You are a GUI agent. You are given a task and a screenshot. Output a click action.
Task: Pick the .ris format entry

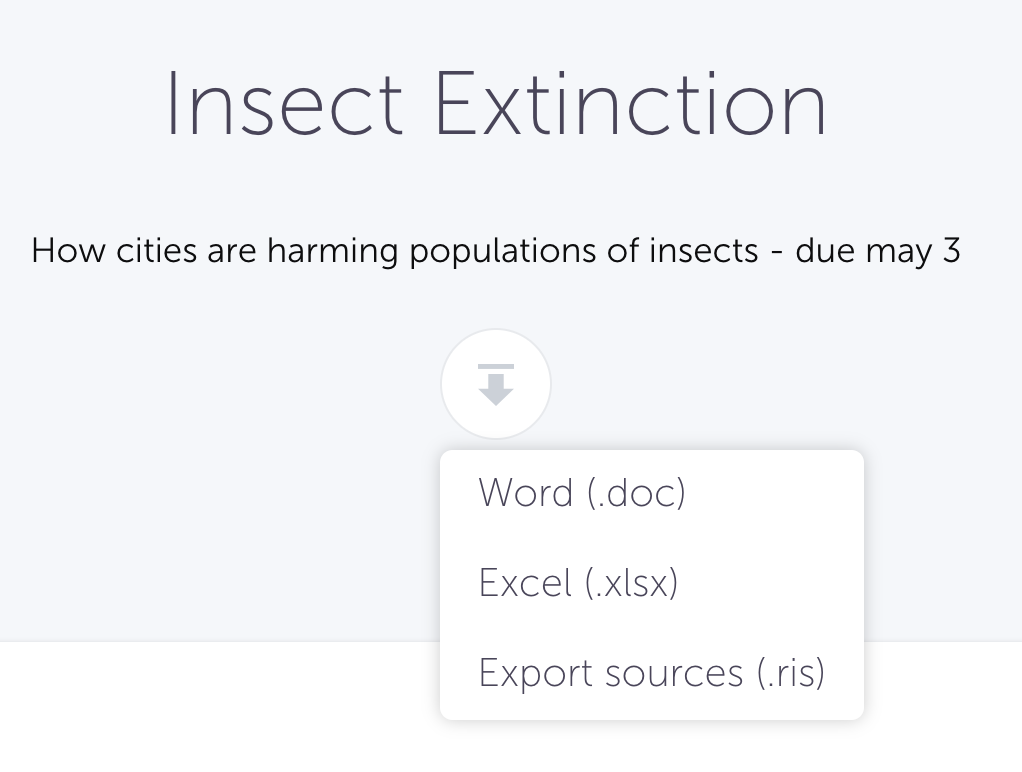[652, 672]
